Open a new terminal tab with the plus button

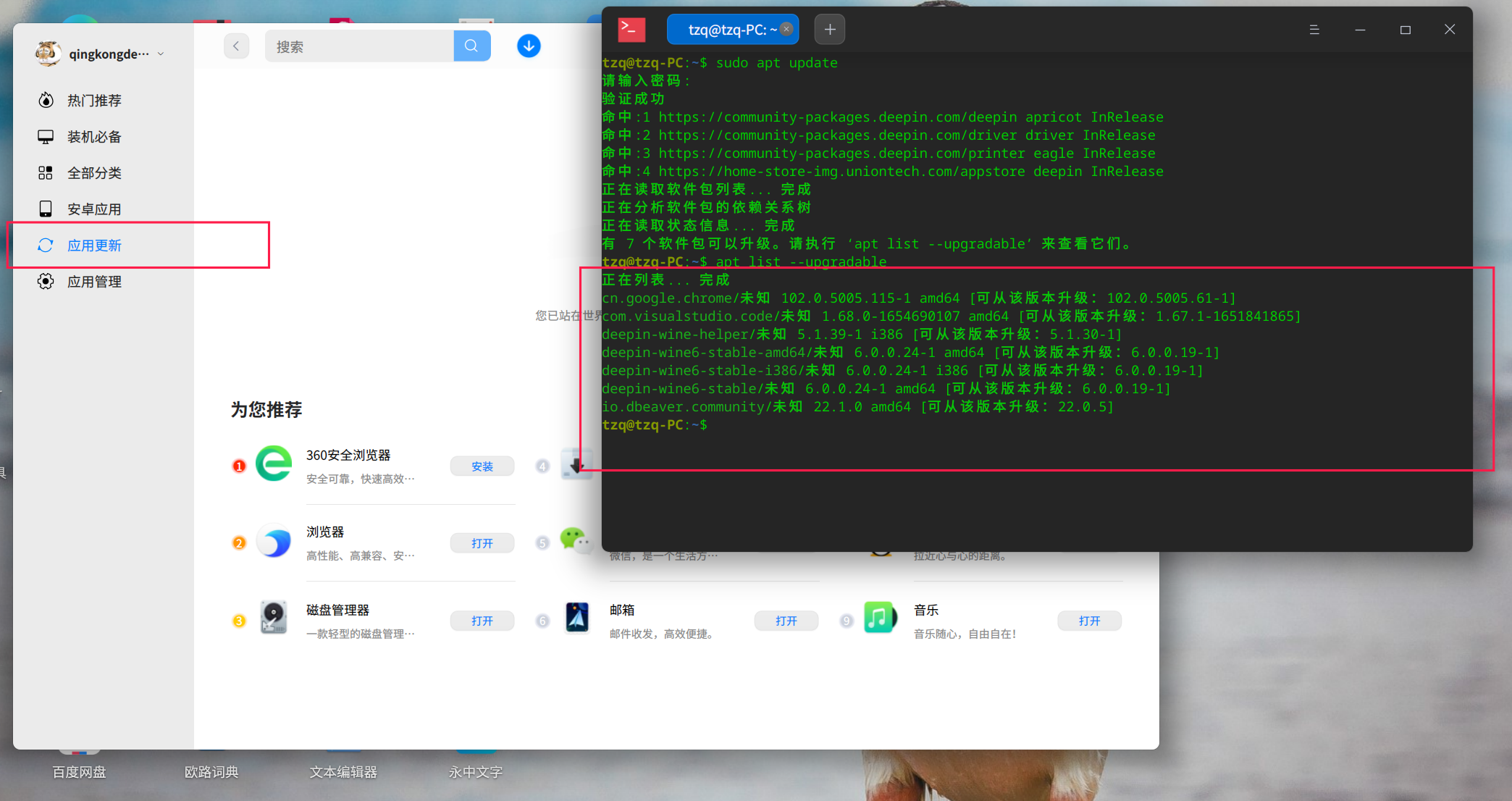click(830, 29)
